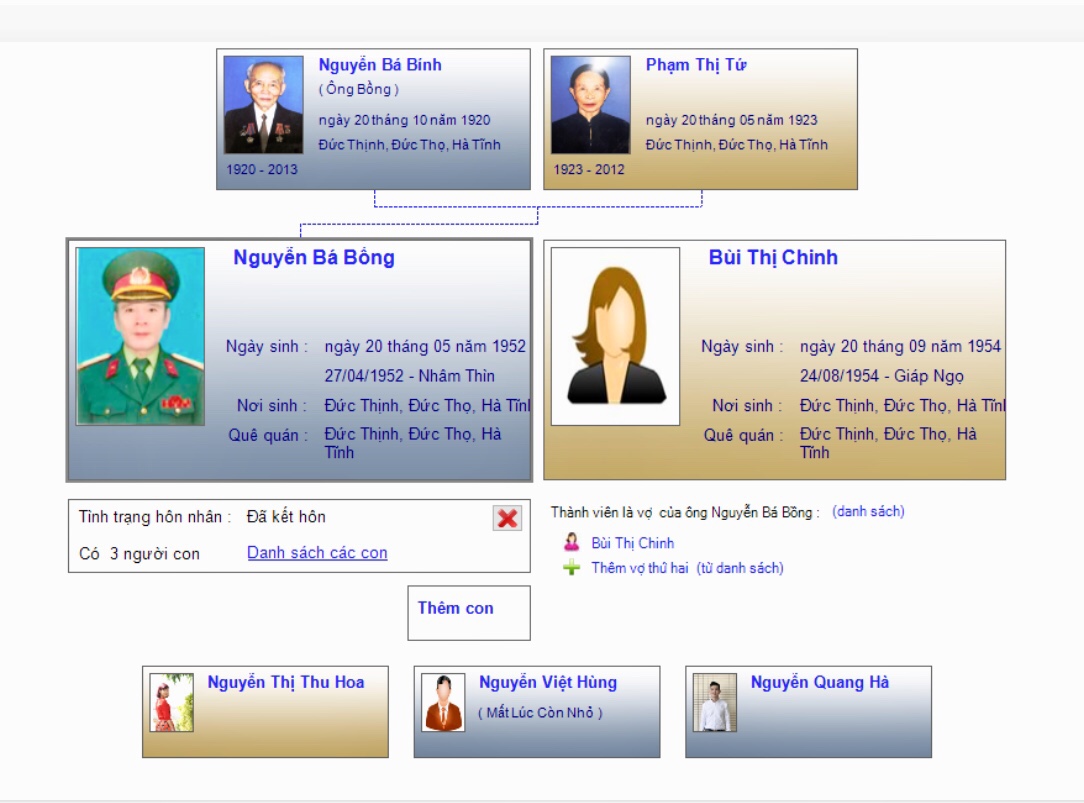This screenshot has height=803, width=1084.
Task: Click Nguyễn Bá Bồng's military portrait
Action: click(140, 336)
